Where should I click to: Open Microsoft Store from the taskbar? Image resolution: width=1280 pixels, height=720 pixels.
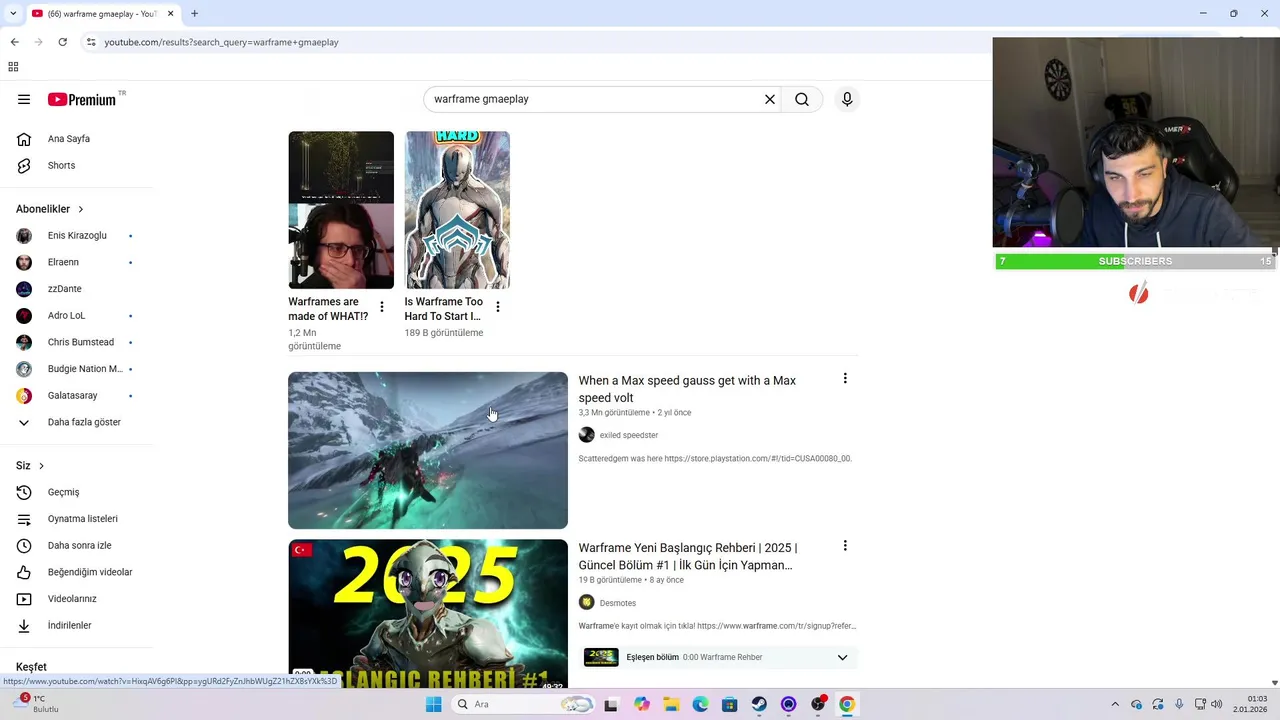(730, 704)
